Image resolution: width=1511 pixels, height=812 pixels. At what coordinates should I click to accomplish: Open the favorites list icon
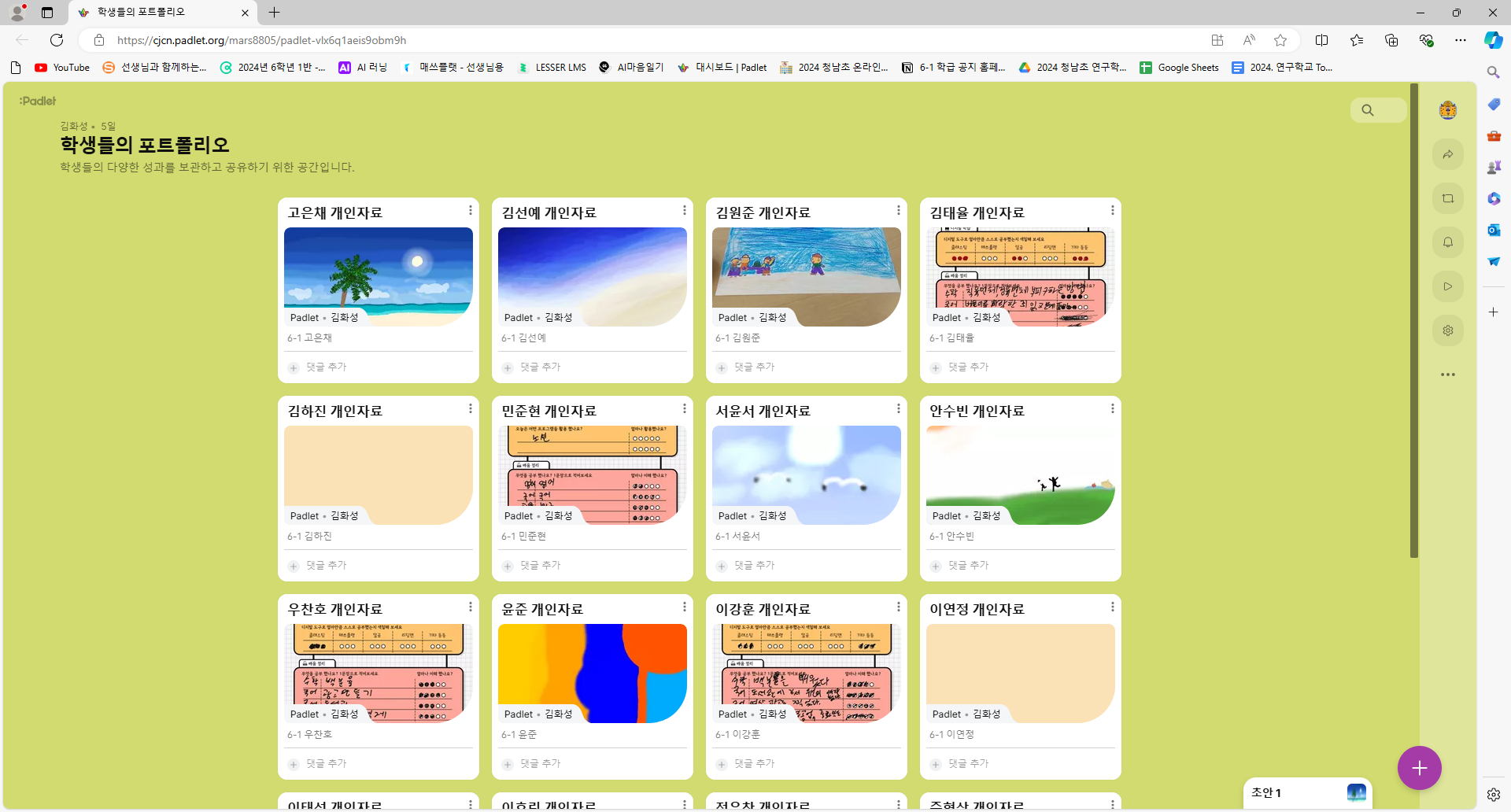pos(1357,40)
